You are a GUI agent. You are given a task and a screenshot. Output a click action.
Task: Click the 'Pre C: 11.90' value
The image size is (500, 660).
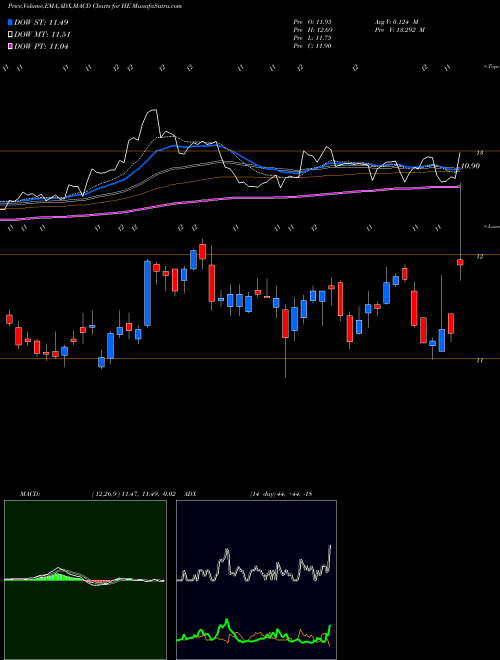(x=313, y=46)
